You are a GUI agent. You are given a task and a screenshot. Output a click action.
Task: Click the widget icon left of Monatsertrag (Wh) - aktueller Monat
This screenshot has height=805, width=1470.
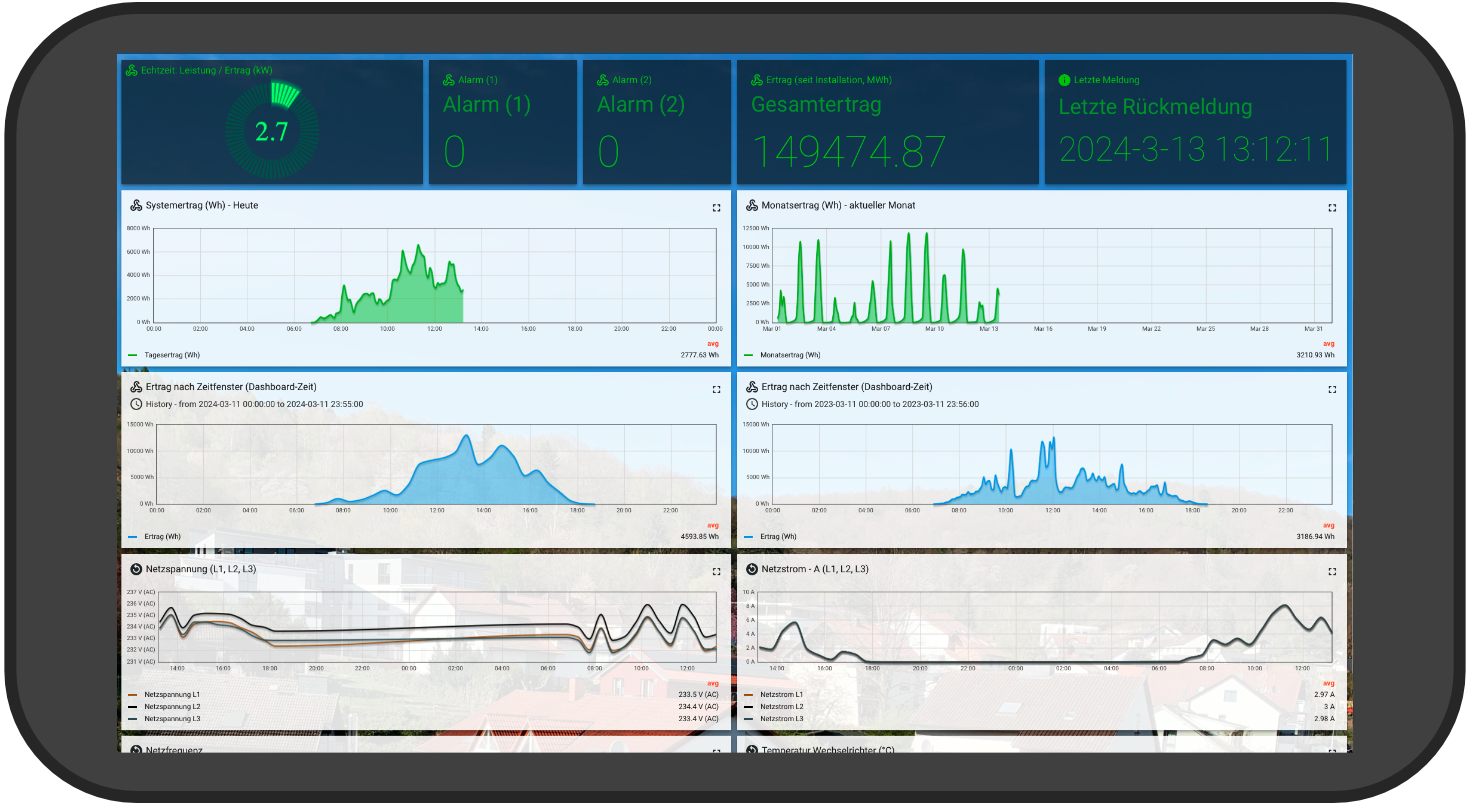point(752,205)
